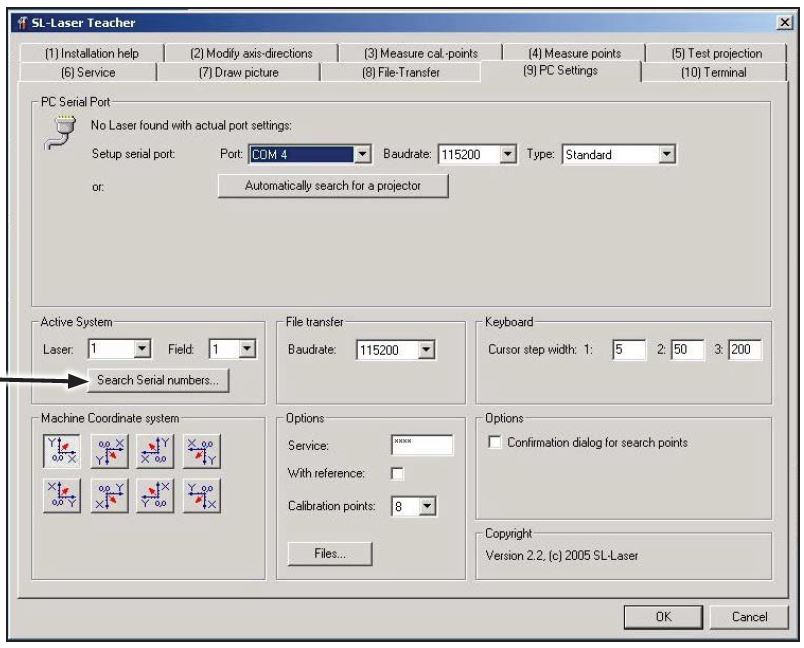Image resolution: width=804 pixels, height=648 pixels.
Task: Switch to (1) Installation help tab
Action: tap(92, 53)
